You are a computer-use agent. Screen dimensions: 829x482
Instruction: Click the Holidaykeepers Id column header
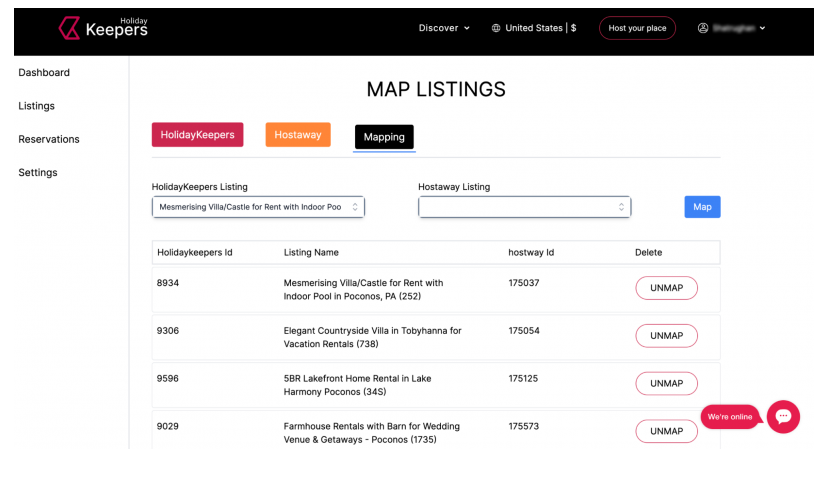pos(195,253)
